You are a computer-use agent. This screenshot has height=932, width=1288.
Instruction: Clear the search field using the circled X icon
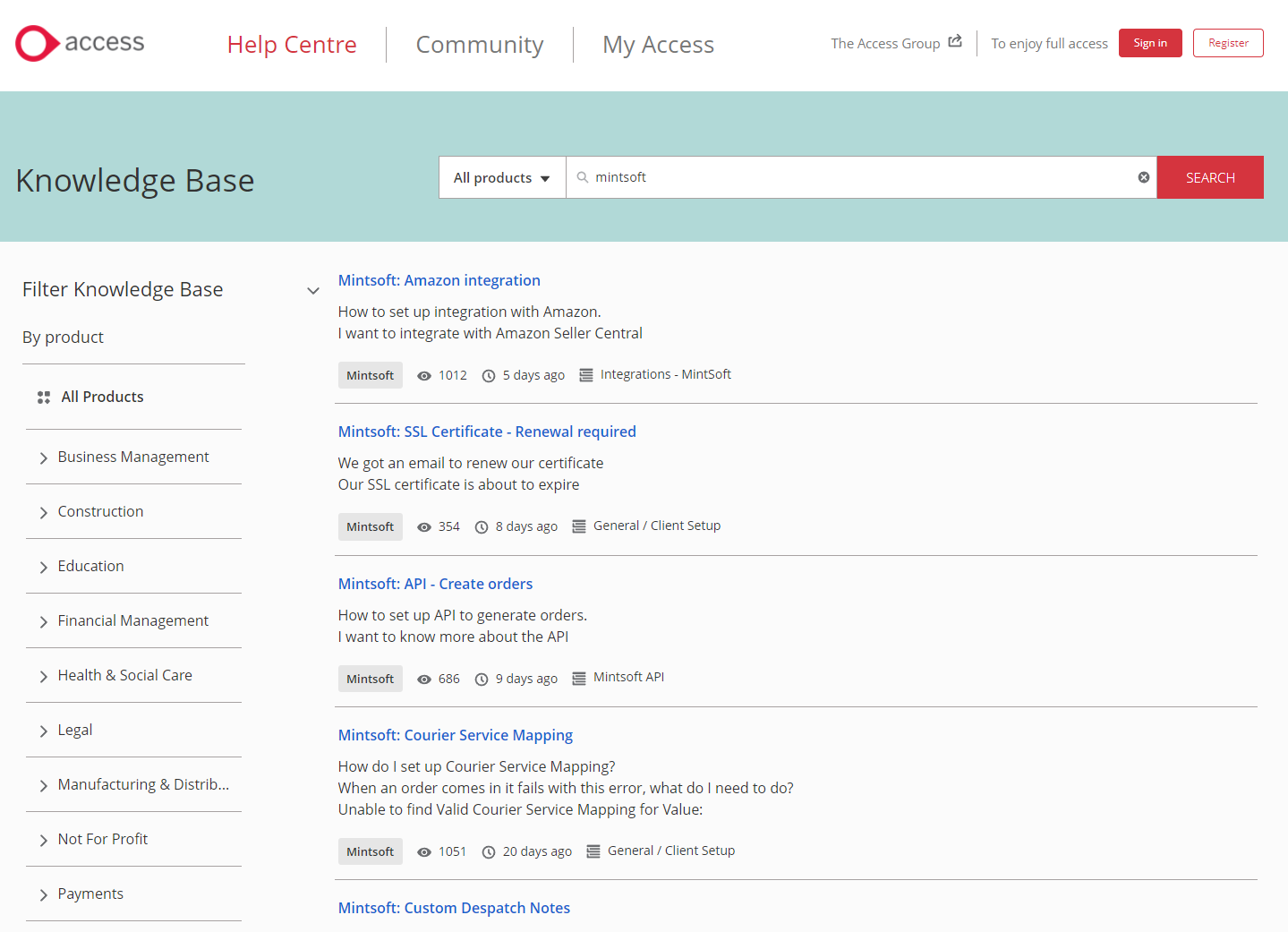point(1143,176)
